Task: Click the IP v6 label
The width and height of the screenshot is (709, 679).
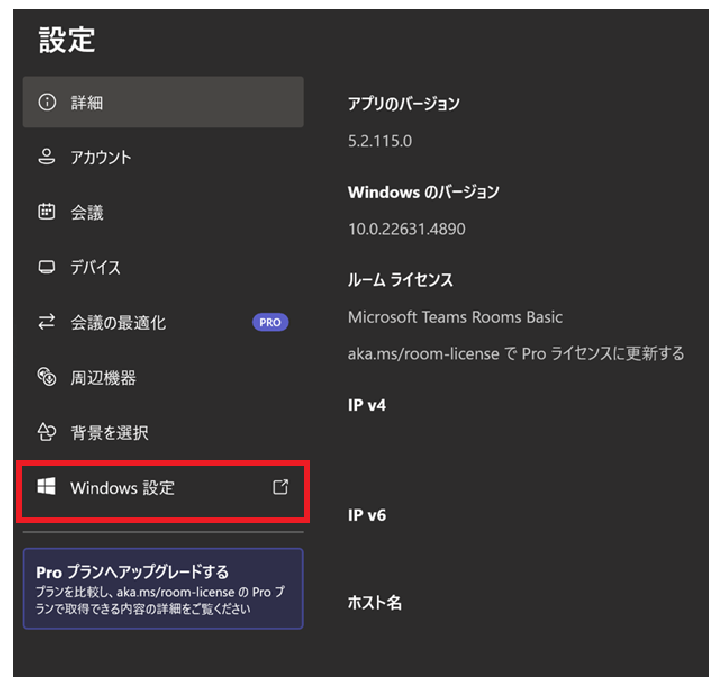Action: pyautogui.click(x=367, y=515)
